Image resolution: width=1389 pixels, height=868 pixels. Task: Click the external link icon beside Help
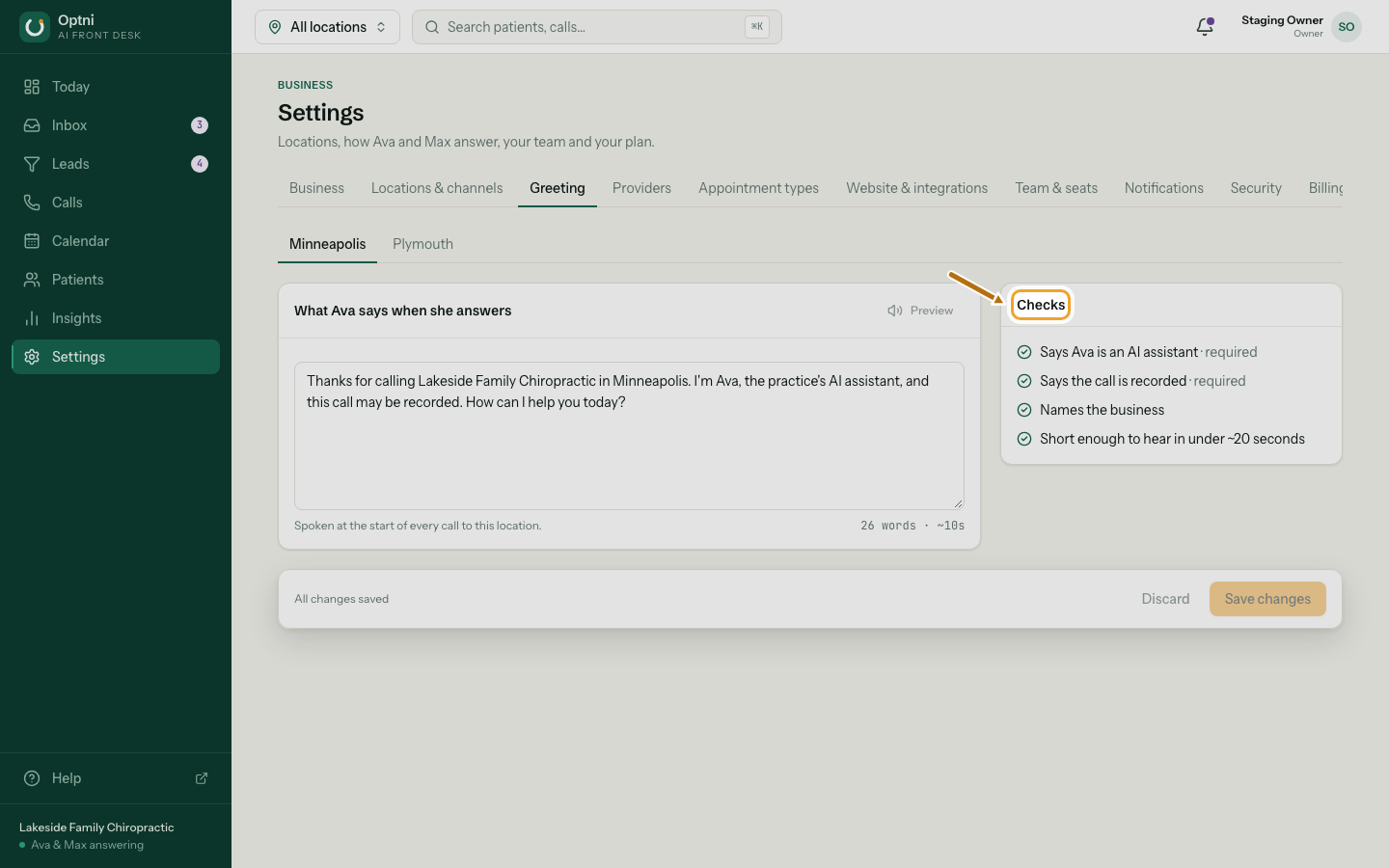pos(202,778)
